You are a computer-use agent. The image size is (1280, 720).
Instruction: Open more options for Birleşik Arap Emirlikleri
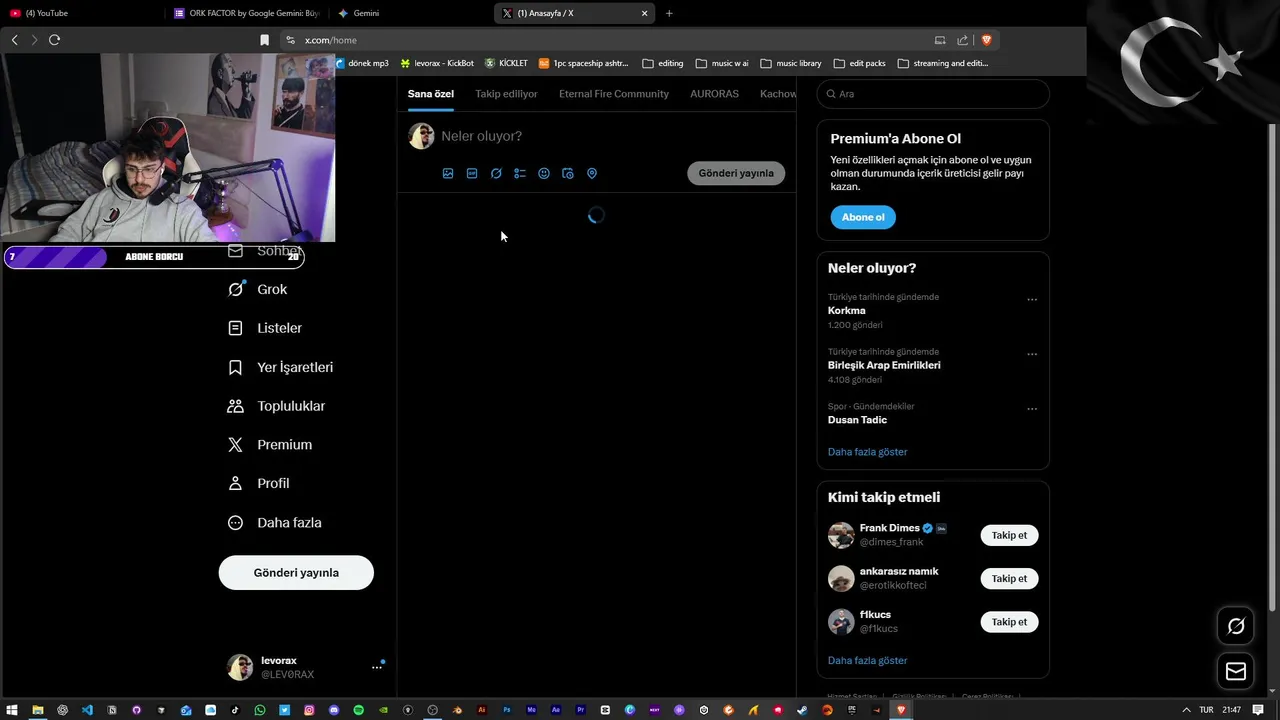(x=1032, y=354)
